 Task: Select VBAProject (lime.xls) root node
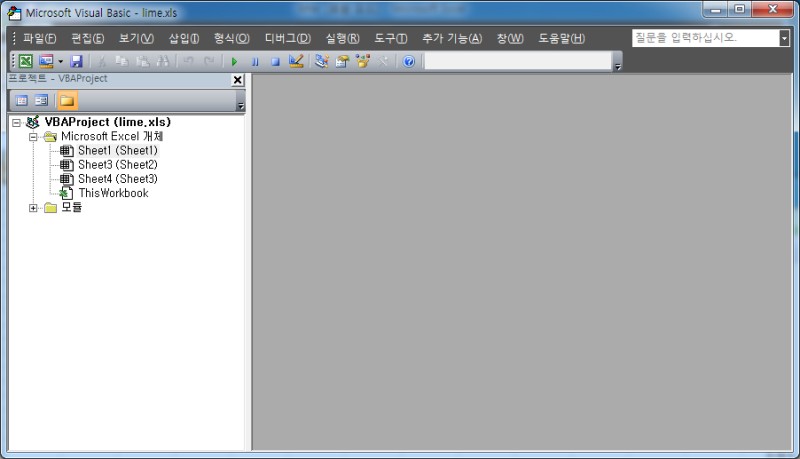[x=108, y=122]
